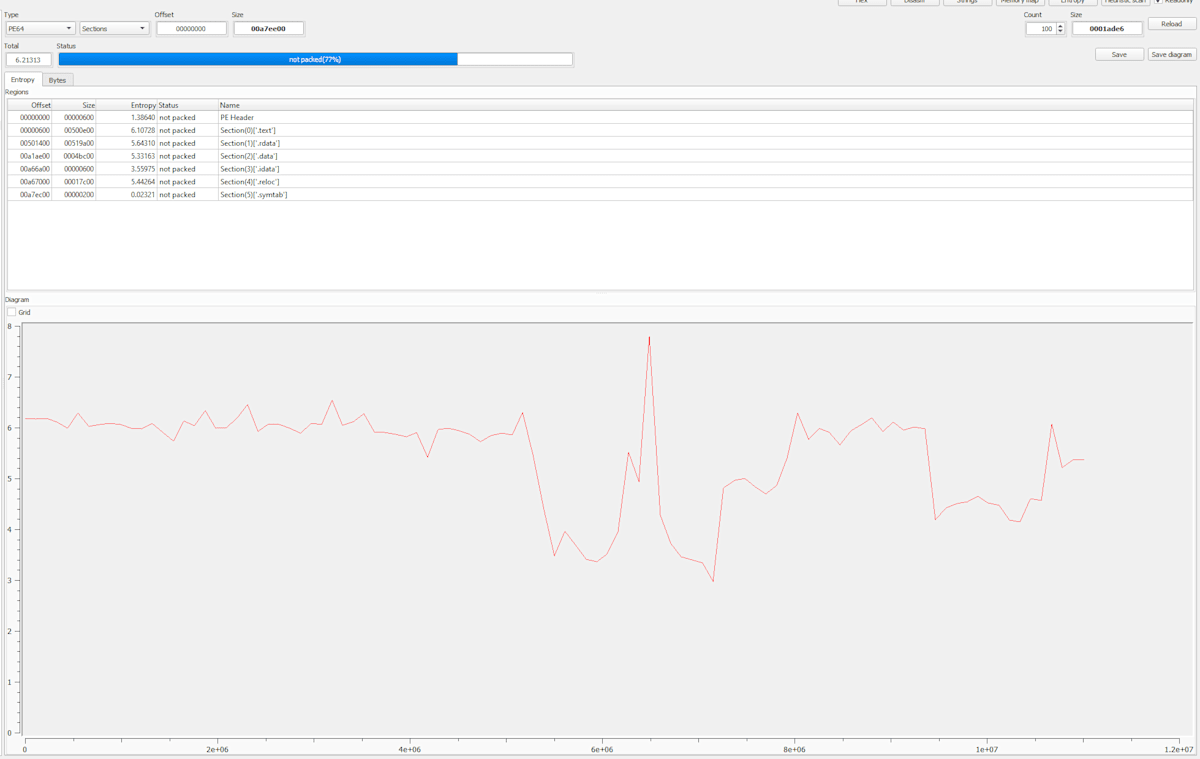This screenshot has width=1200, height=759.
Task: Click the Offset input field showing 00000000
Action: pos(191,29)
